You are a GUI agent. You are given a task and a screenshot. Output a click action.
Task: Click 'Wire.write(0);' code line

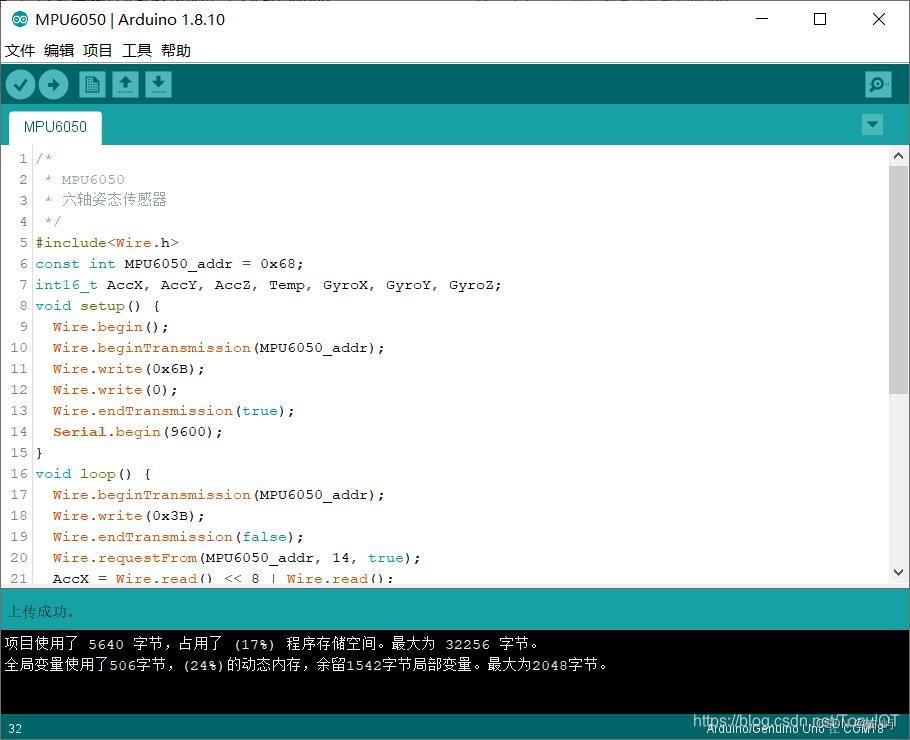coord(115,389)
